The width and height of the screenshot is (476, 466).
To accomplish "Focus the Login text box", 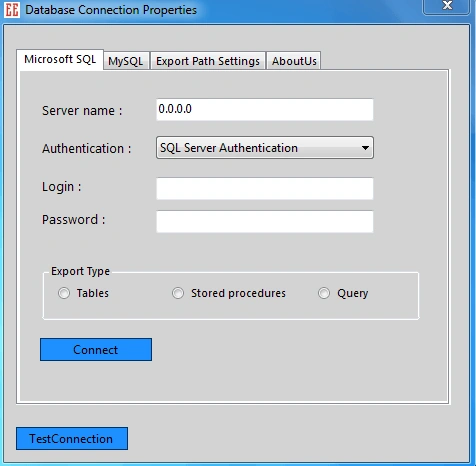I will [265, 188].
